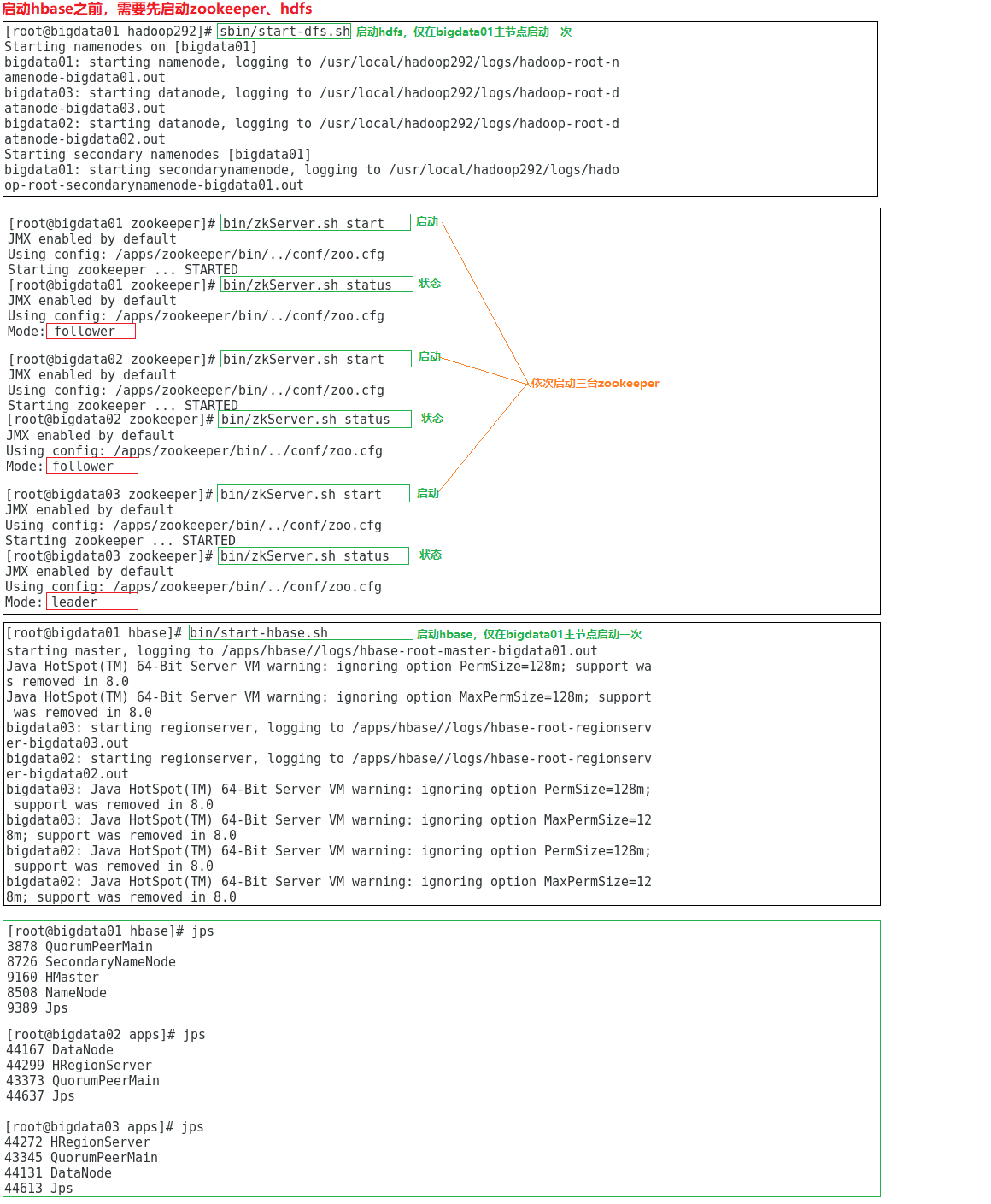Click the green 启动hdfs annotation text
Viewport: 991px width, 1204px height.
pos(463,32)
